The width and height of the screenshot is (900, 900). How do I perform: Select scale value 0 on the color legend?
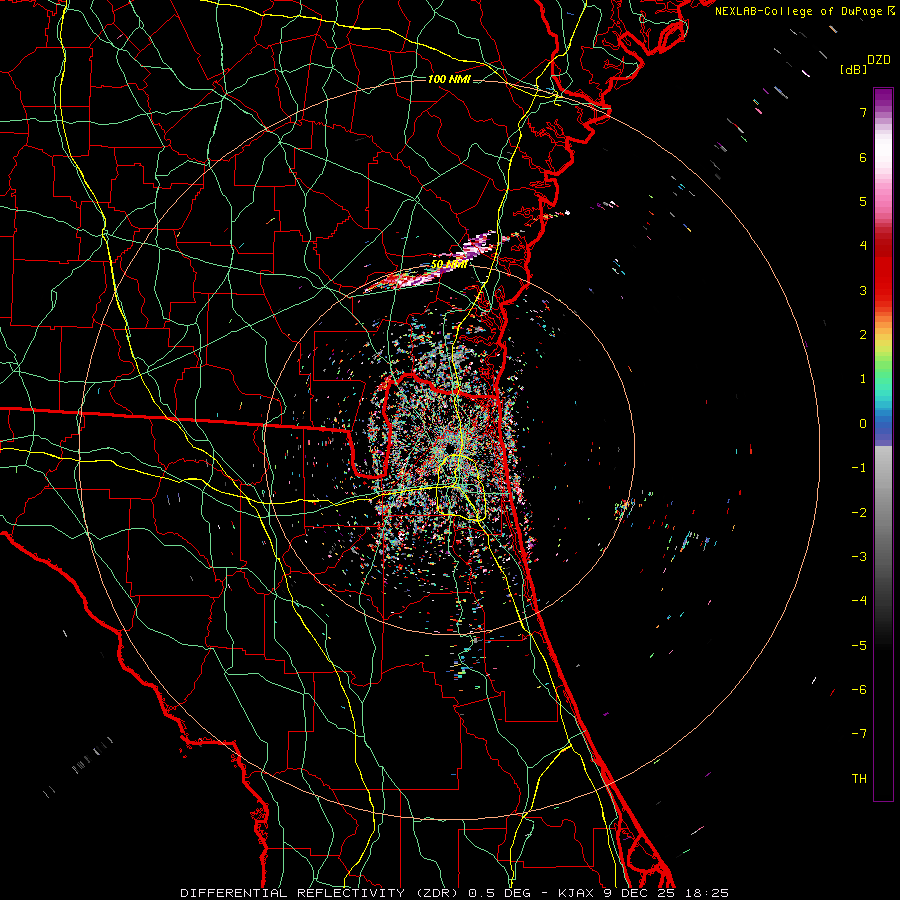(x=863, y=424)
